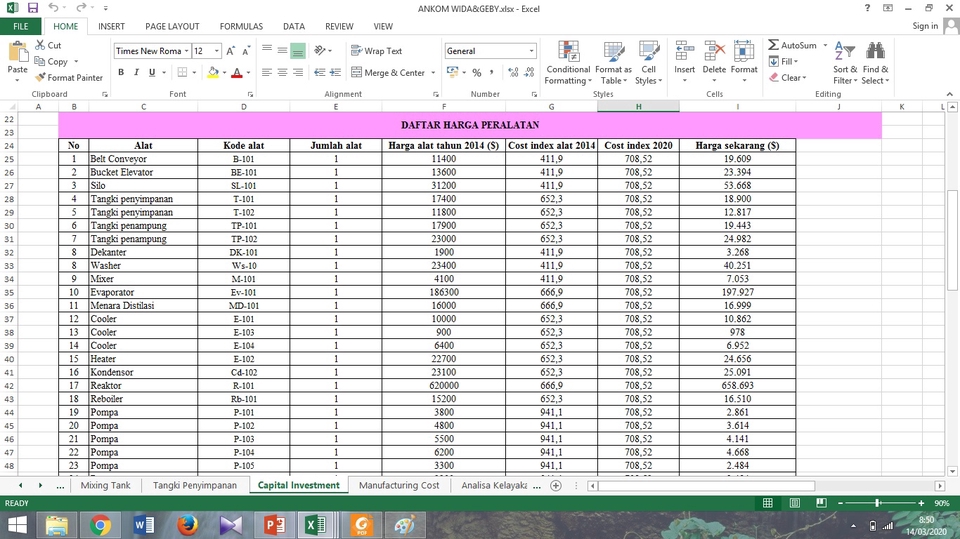Click Wrap Text button

pyautogui.click(x=377, y=51)
